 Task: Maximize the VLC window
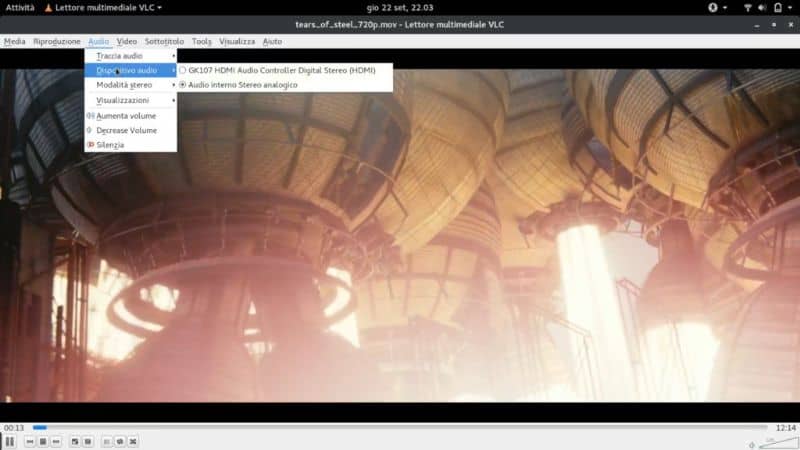(x=774, y=24)
